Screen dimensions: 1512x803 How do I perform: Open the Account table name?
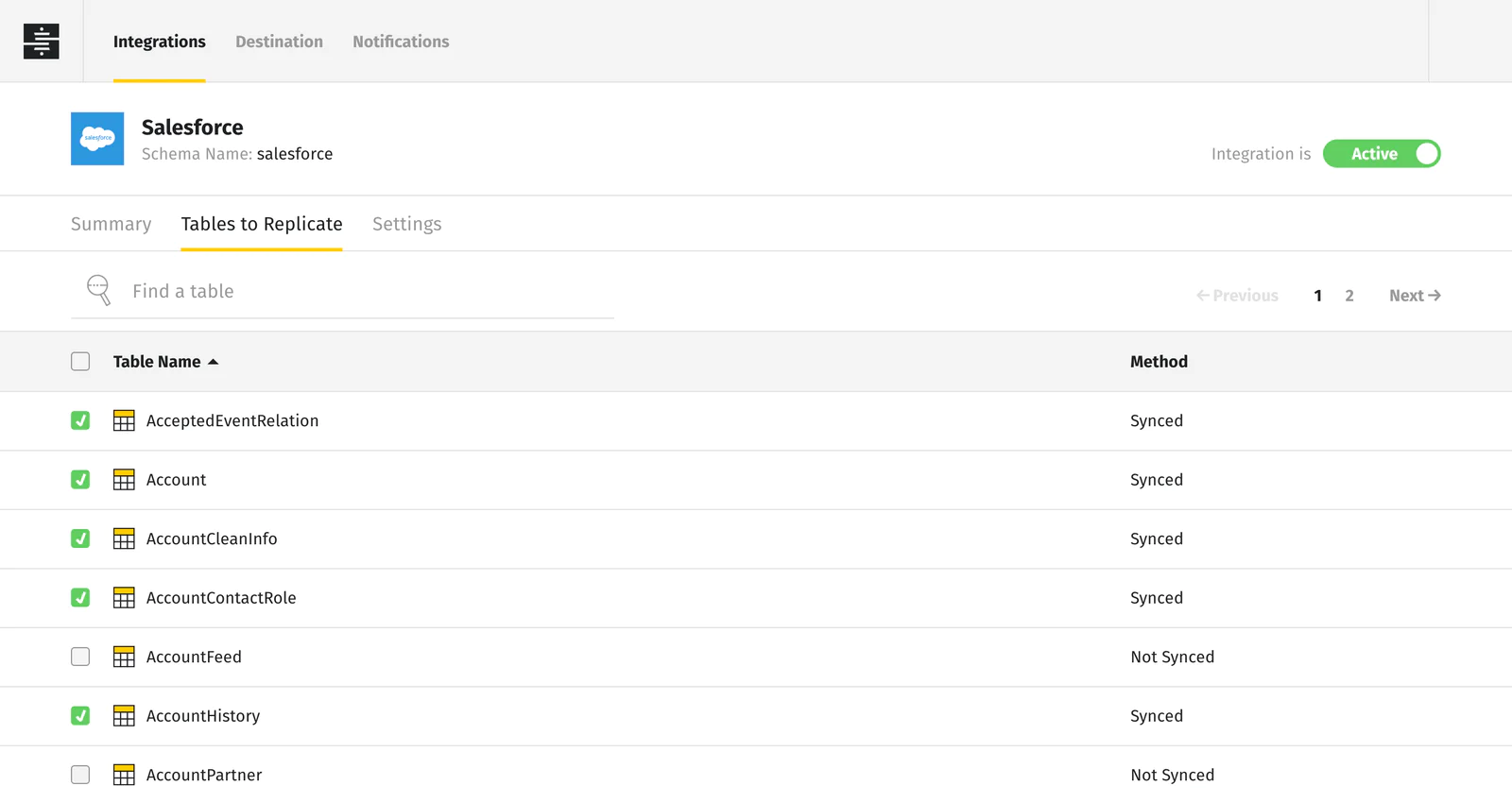click(x=176, y=480)
